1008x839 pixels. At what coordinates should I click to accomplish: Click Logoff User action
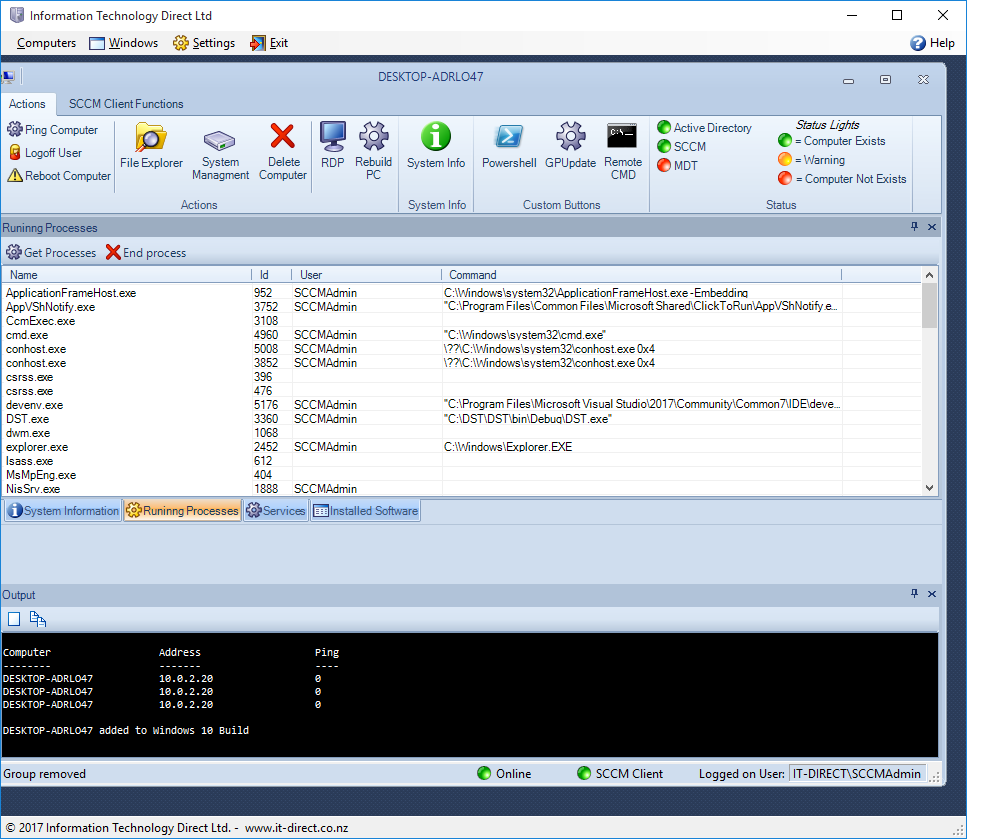[46, 153]
